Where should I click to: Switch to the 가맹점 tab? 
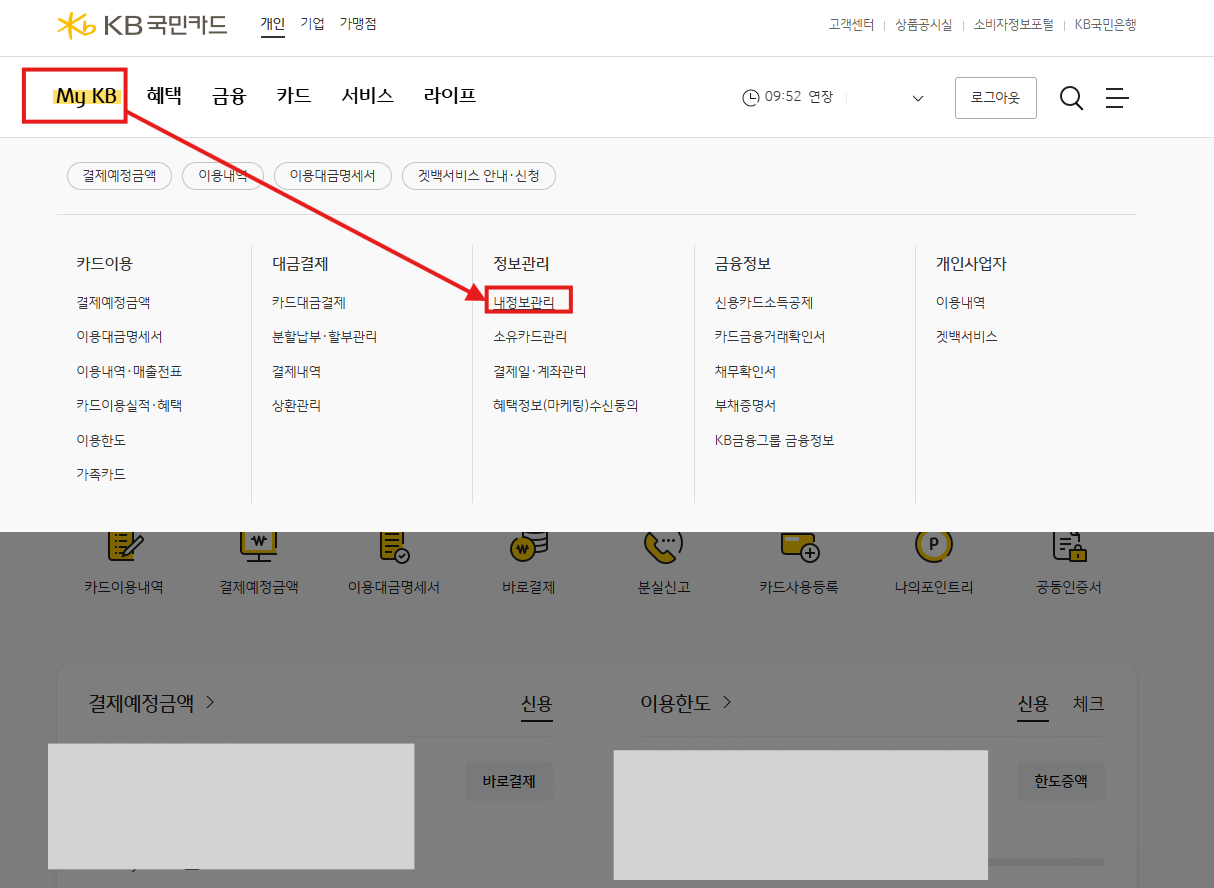(x=358, y=24)
